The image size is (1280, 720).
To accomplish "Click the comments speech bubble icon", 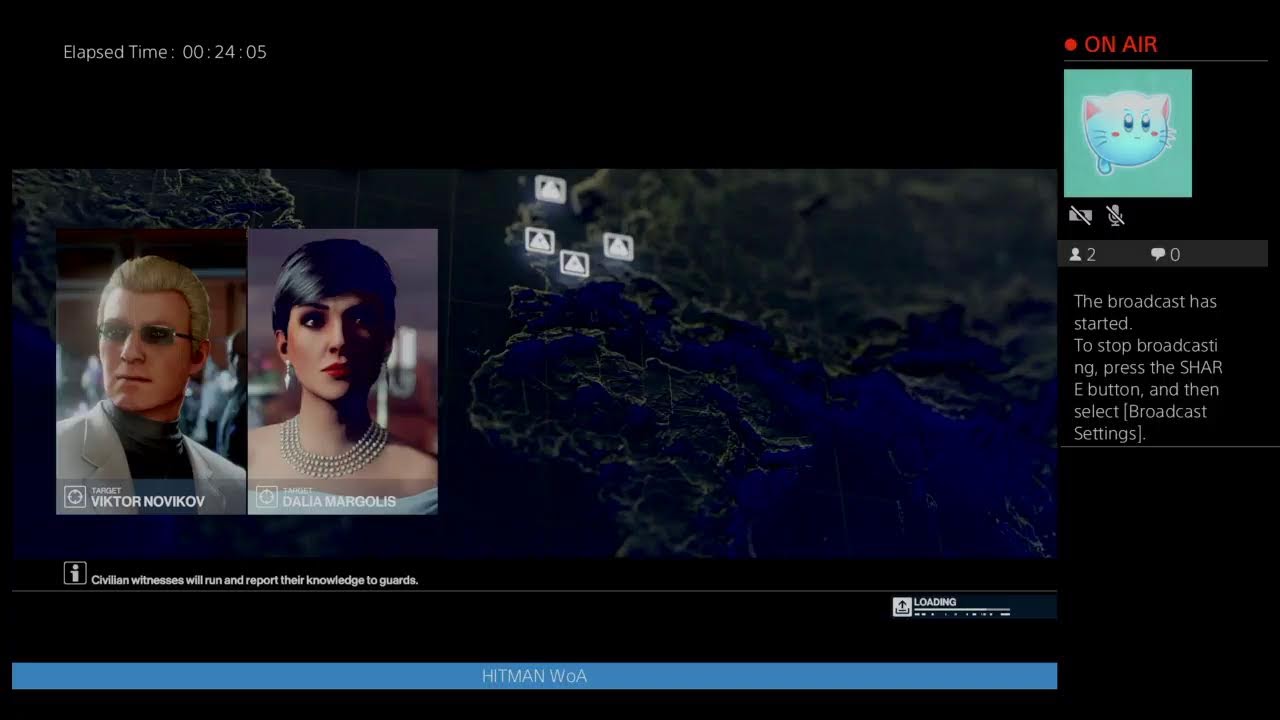I will pos(1158,255).
